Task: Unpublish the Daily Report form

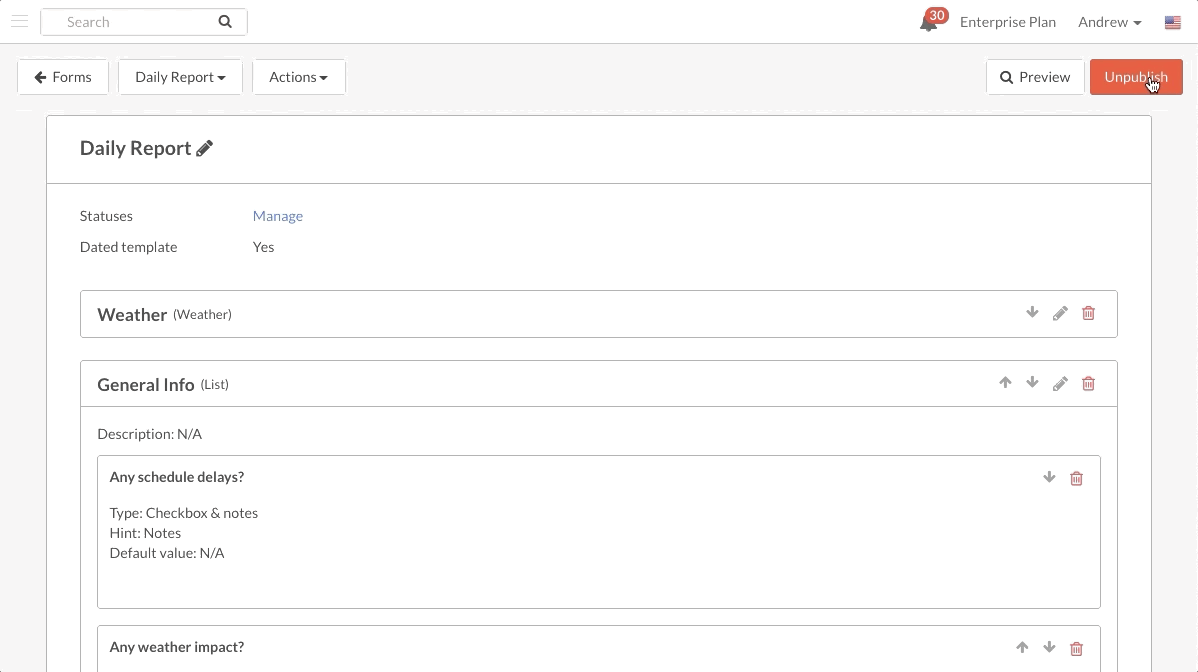Action: tap(1136, 77)
